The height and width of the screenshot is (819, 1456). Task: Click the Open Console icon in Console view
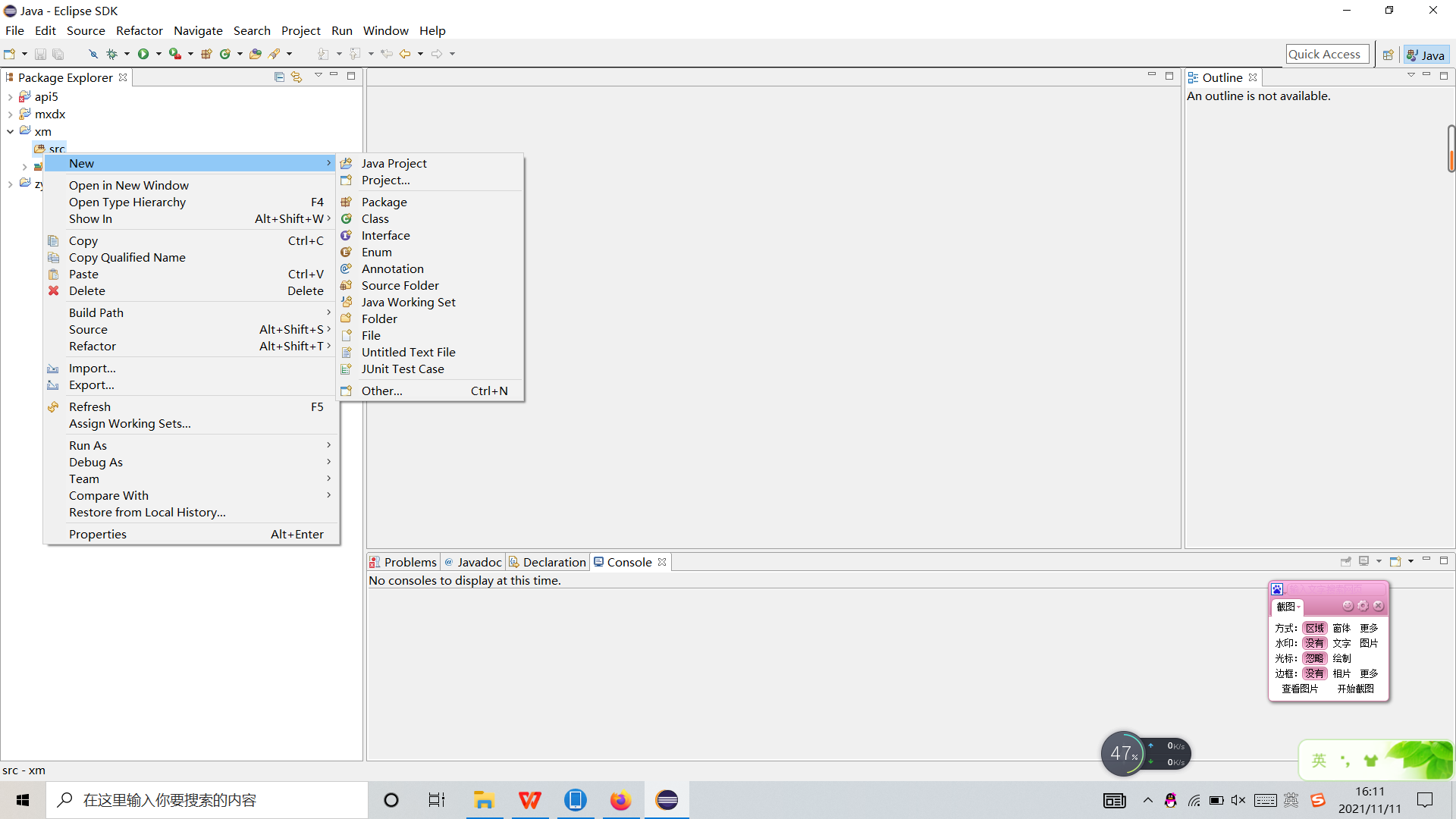click(1395, 561)
